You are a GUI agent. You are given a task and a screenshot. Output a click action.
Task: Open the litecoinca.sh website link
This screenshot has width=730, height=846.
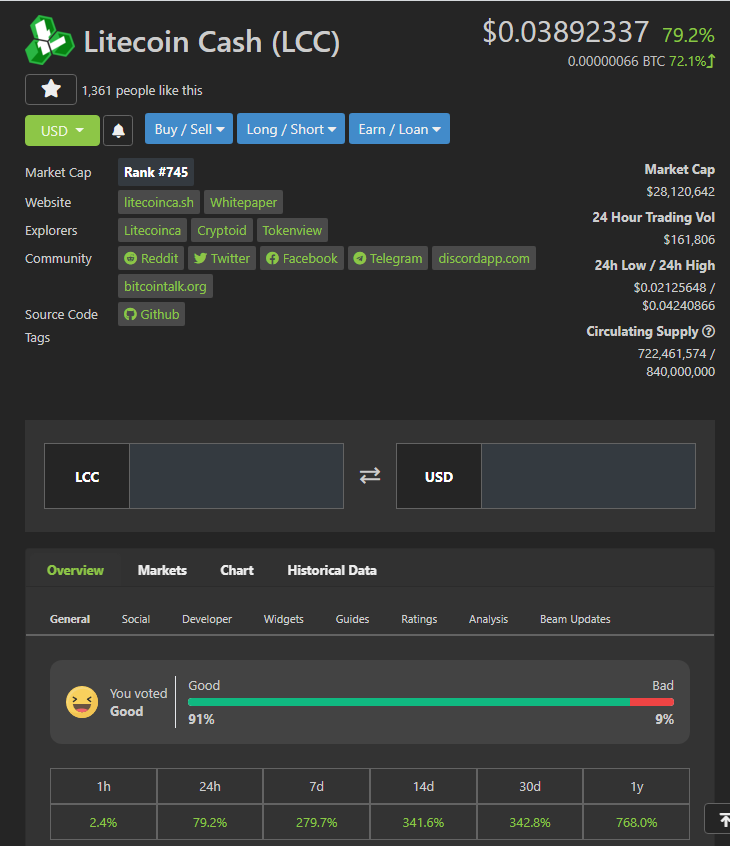pyautogui.click(x=159, y=202)
